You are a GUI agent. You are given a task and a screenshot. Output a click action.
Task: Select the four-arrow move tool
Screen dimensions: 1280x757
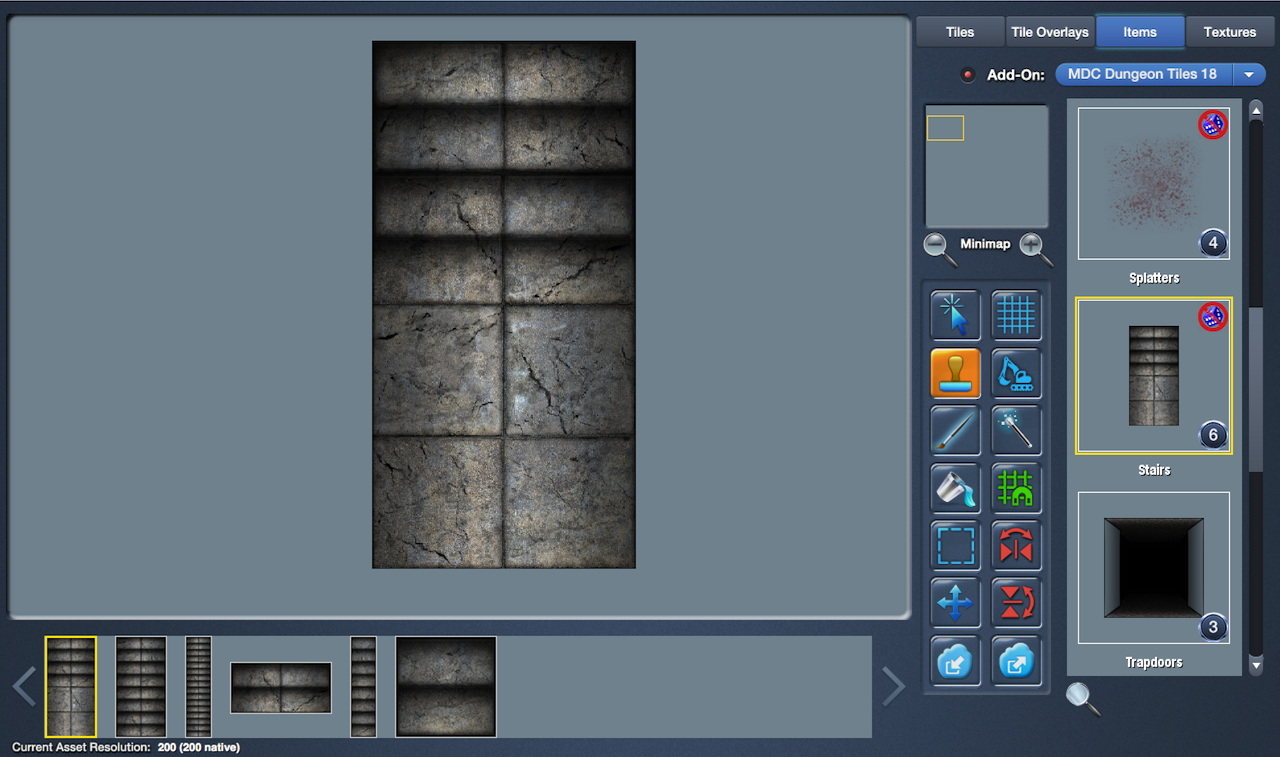[955, 603]
